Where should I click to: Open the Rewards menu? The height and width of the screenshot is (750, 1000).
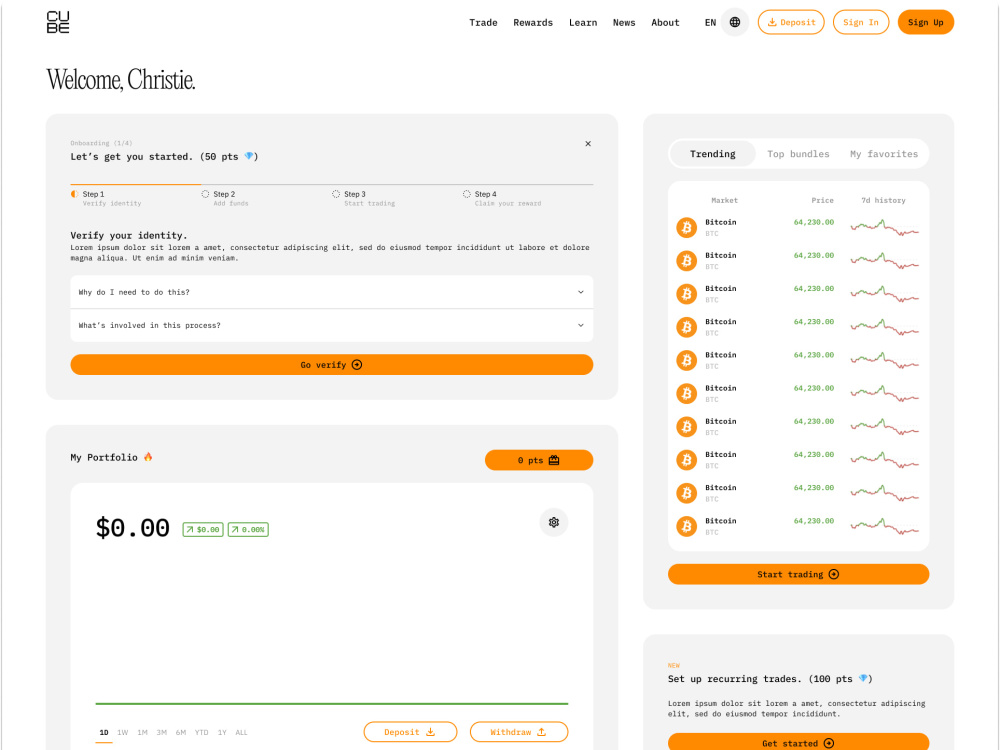533,22
